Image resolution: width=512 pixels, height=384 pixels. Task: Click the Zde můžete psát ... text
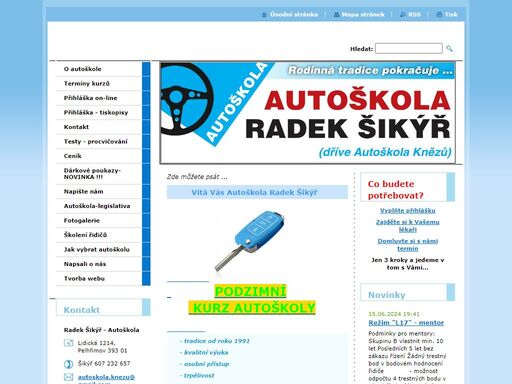[x=197, y=177]
